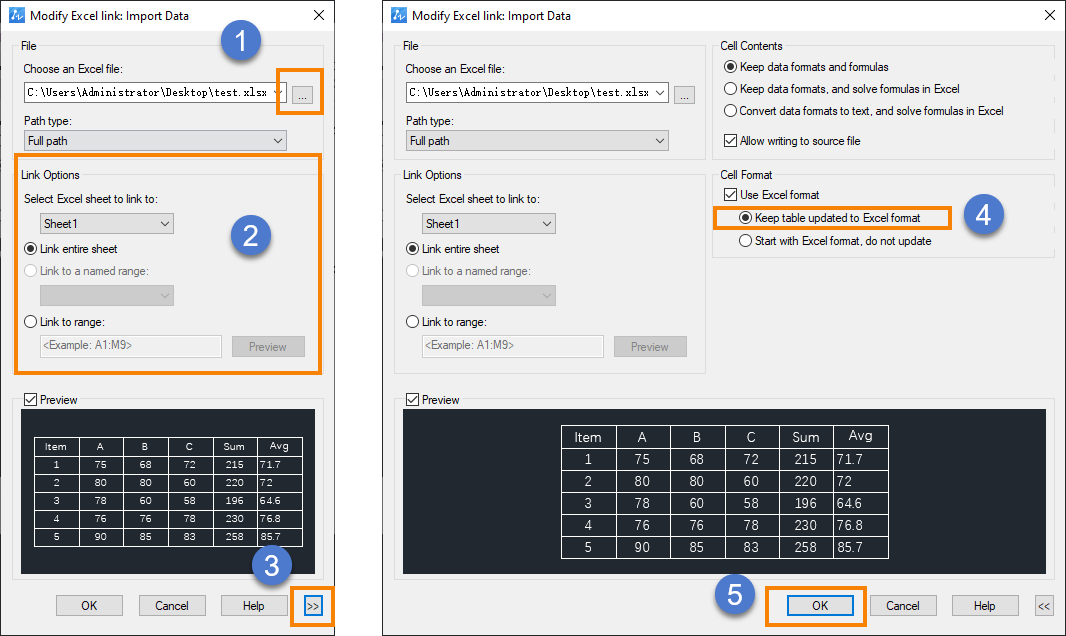Open Path type dropdown in right dialog
This screenshot has height=636, width=1066.
click(538, 141)
